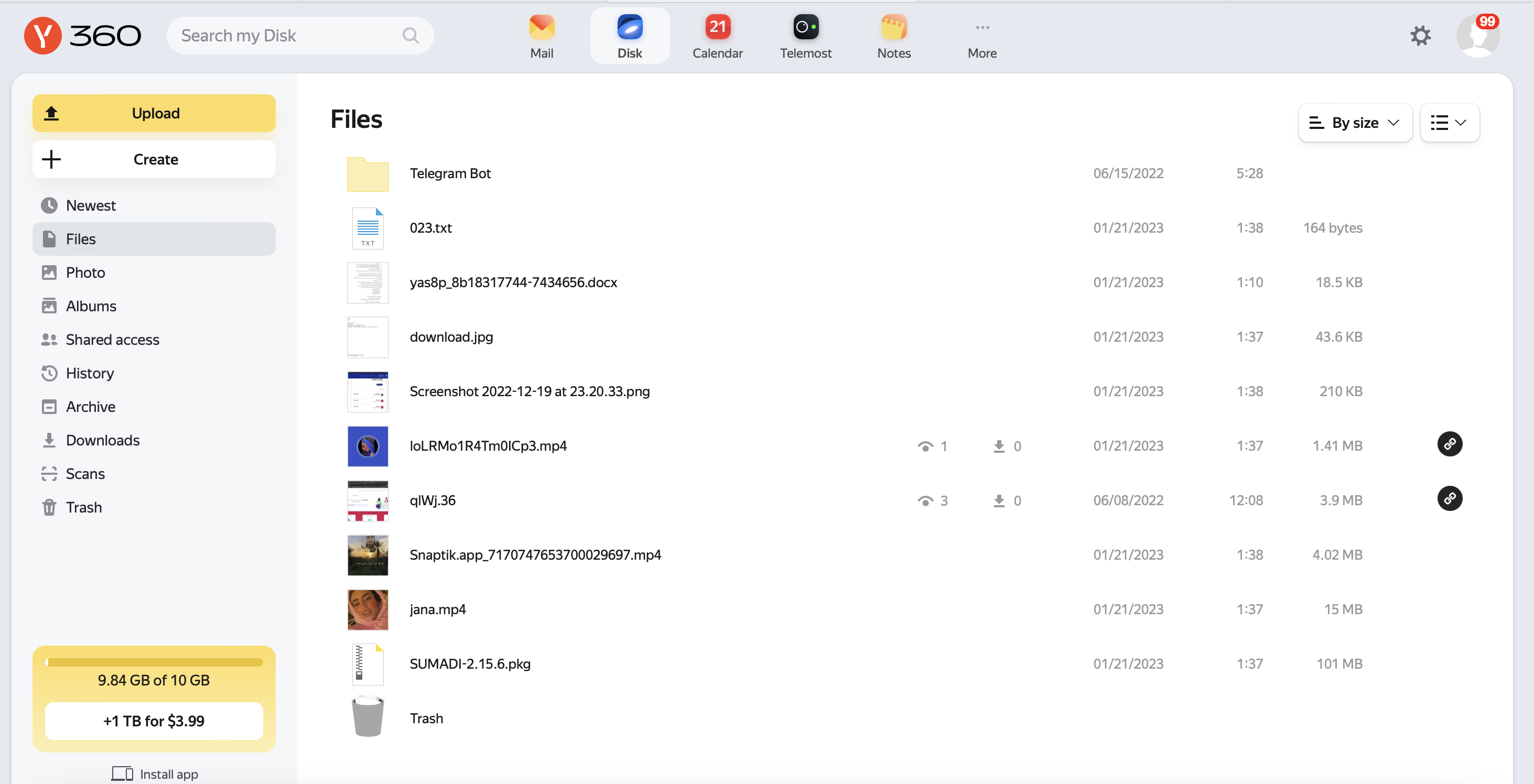This screenshot has width=1534, height=784.
Task: Click the settings gear icon
Action: coord(1420,36)
